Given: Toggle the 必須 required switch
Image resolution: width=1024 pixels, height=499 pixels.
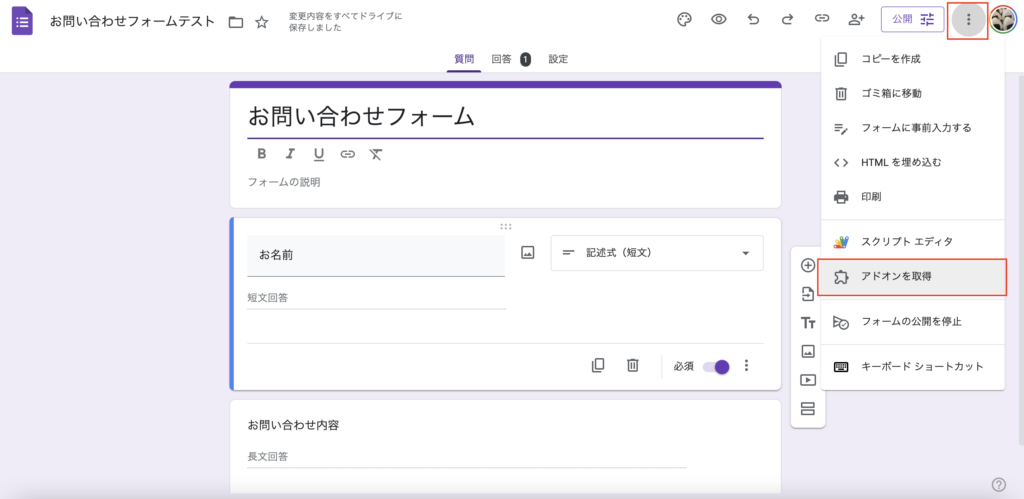Looking at the screenshot, I should click(716, 366).
